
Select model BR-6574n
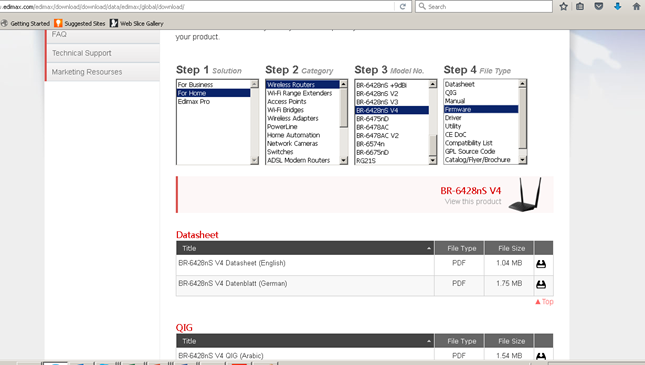click(392, 144)
